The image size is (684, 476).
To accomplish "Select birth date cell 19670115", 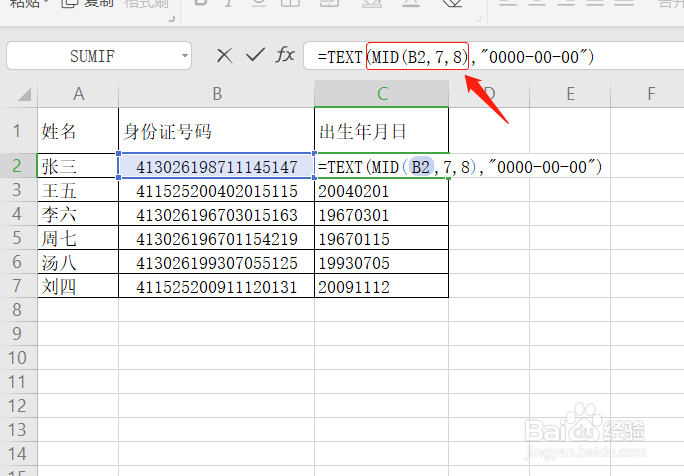I will pyautogui.click(x=382, y=238).
